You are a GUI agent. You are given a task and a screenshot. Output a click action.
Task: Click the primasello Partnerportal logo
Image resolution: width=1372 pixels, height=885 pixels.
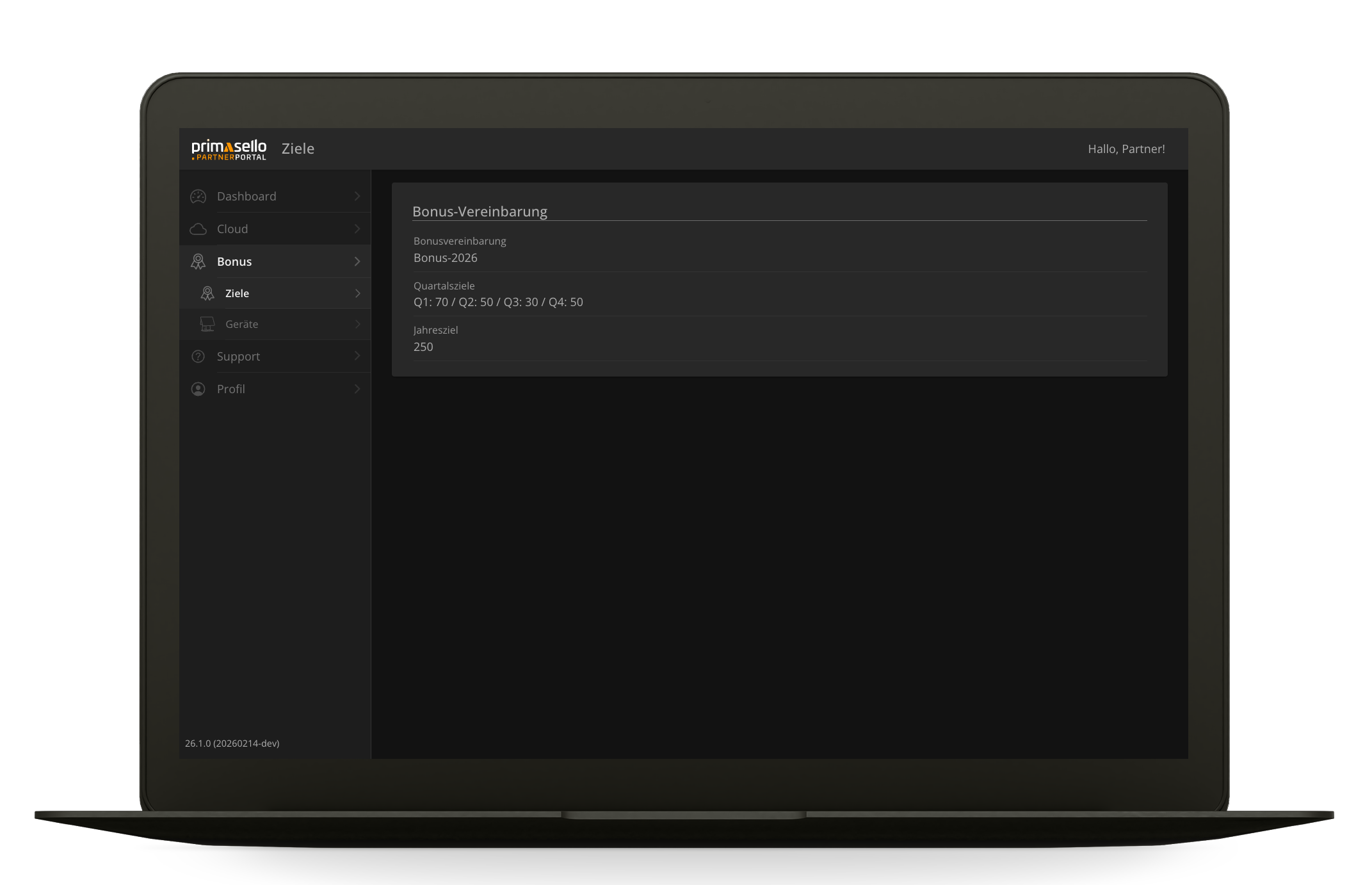coord(229,149)
